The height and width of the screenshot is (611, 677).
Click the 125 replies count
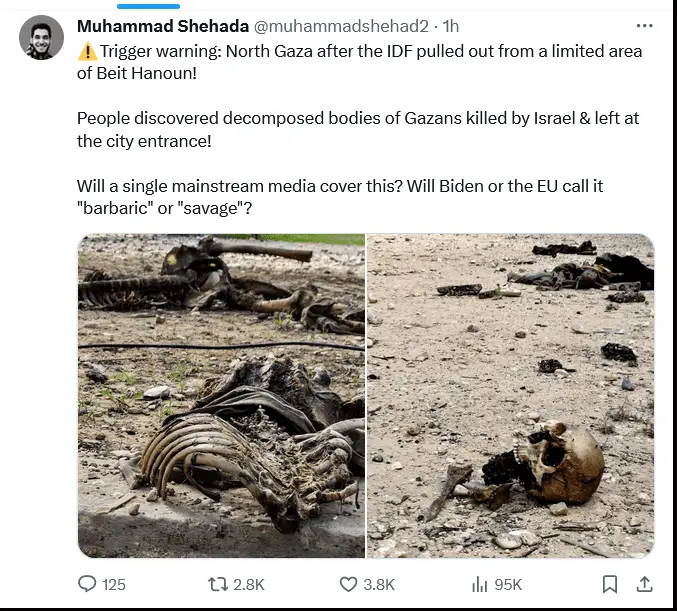[114, 584]
